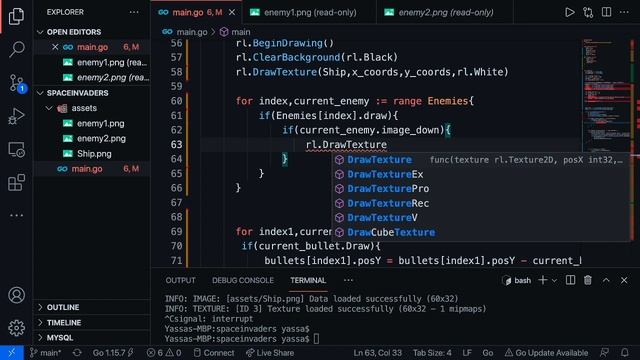The width and height of the screenshot is (640, 360).
Task: Open feedback icon in status bar
Action: [x=604, y=353]
